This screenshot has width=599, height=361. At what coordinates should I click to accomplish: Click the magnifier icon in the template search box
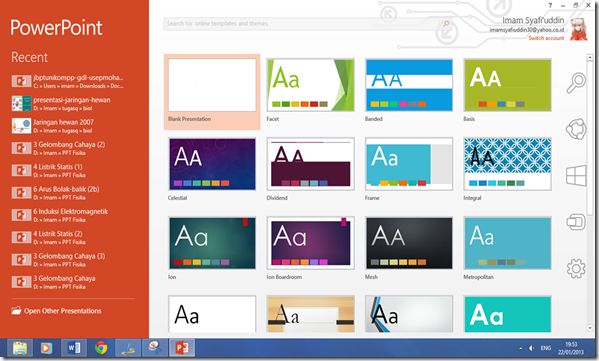[446, 24]
